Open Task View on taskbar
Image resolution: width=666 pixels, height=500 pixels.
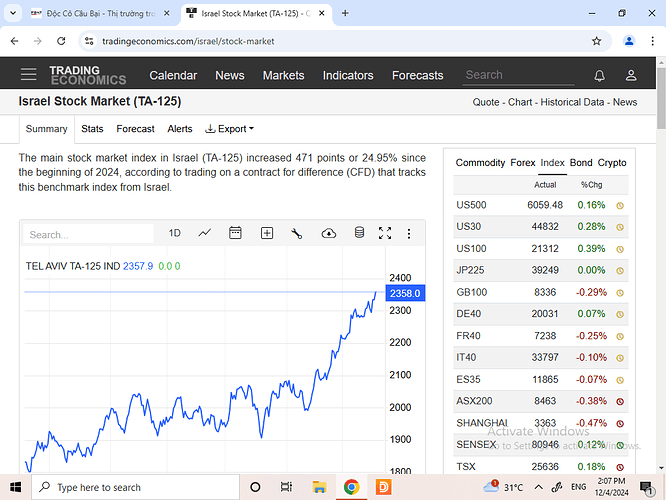(x=286, y=487)
